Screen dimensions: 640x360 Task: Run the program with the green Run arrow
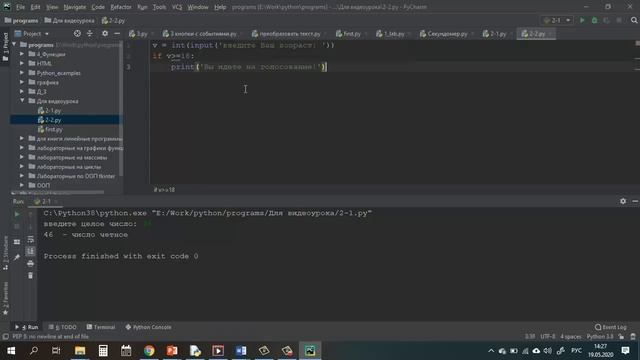click(582, 20)
